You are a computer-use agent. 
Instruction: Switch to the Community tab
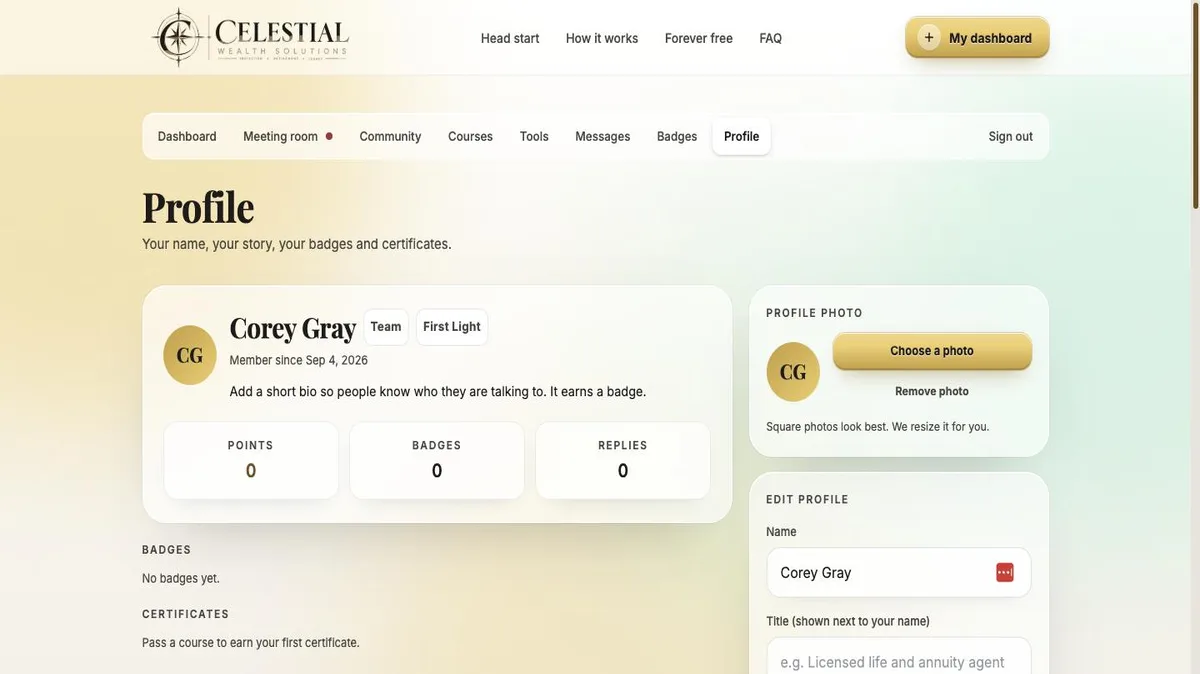tap(390, 136)
